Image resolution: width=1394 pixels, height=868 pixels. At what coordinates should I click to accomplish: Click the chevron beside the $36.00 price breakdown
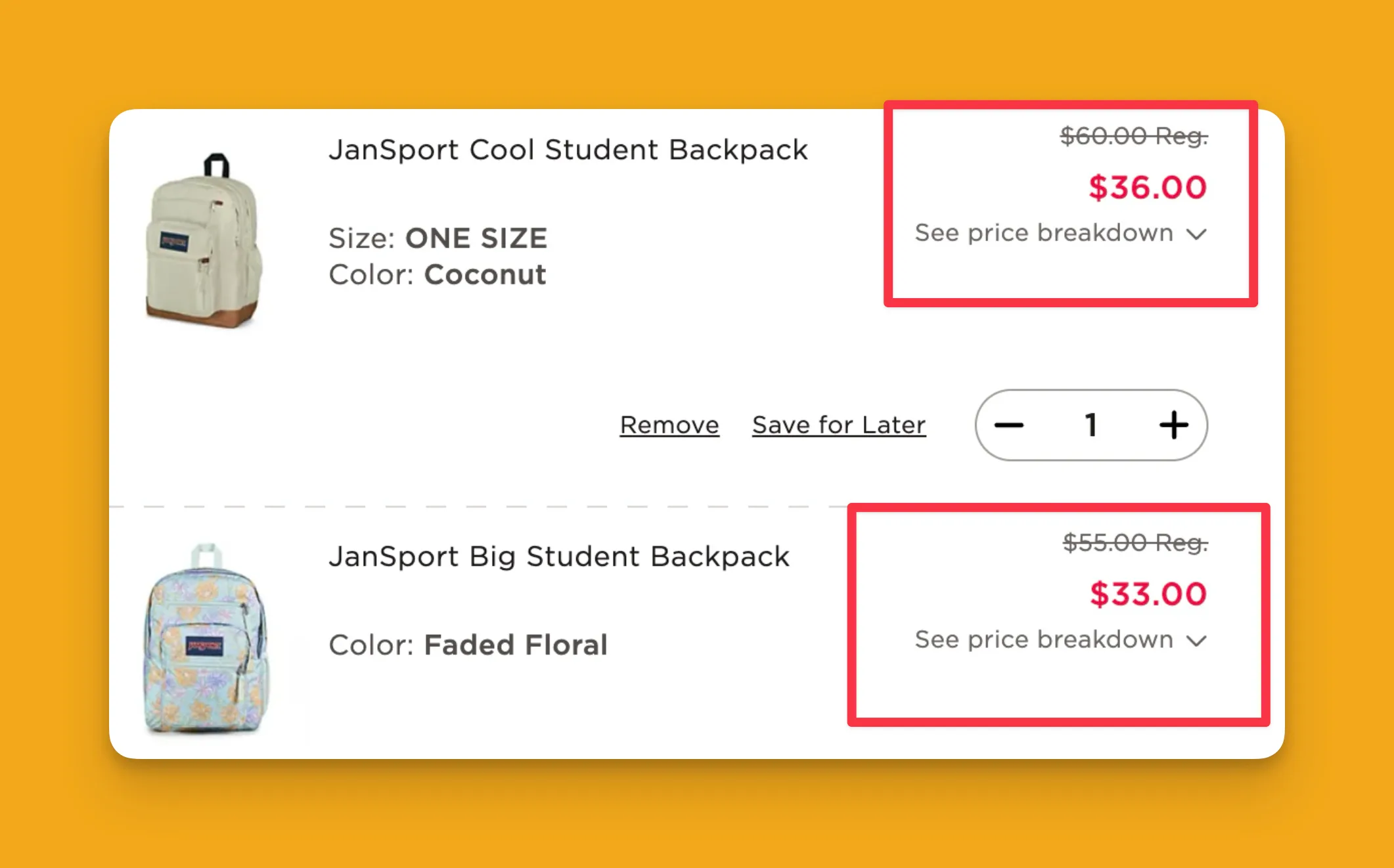1197,234
